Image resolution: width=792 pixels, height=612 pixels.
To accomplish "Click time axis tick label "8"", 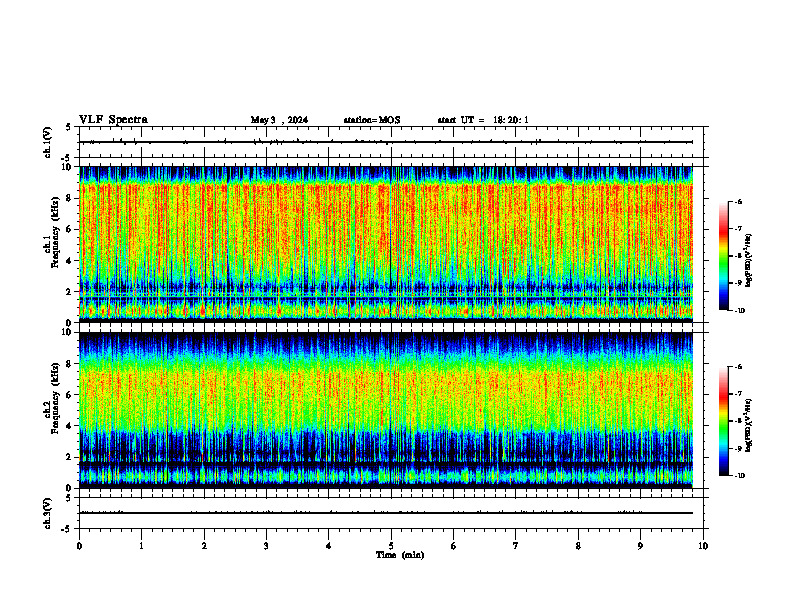I will click(x=578, y=546).
